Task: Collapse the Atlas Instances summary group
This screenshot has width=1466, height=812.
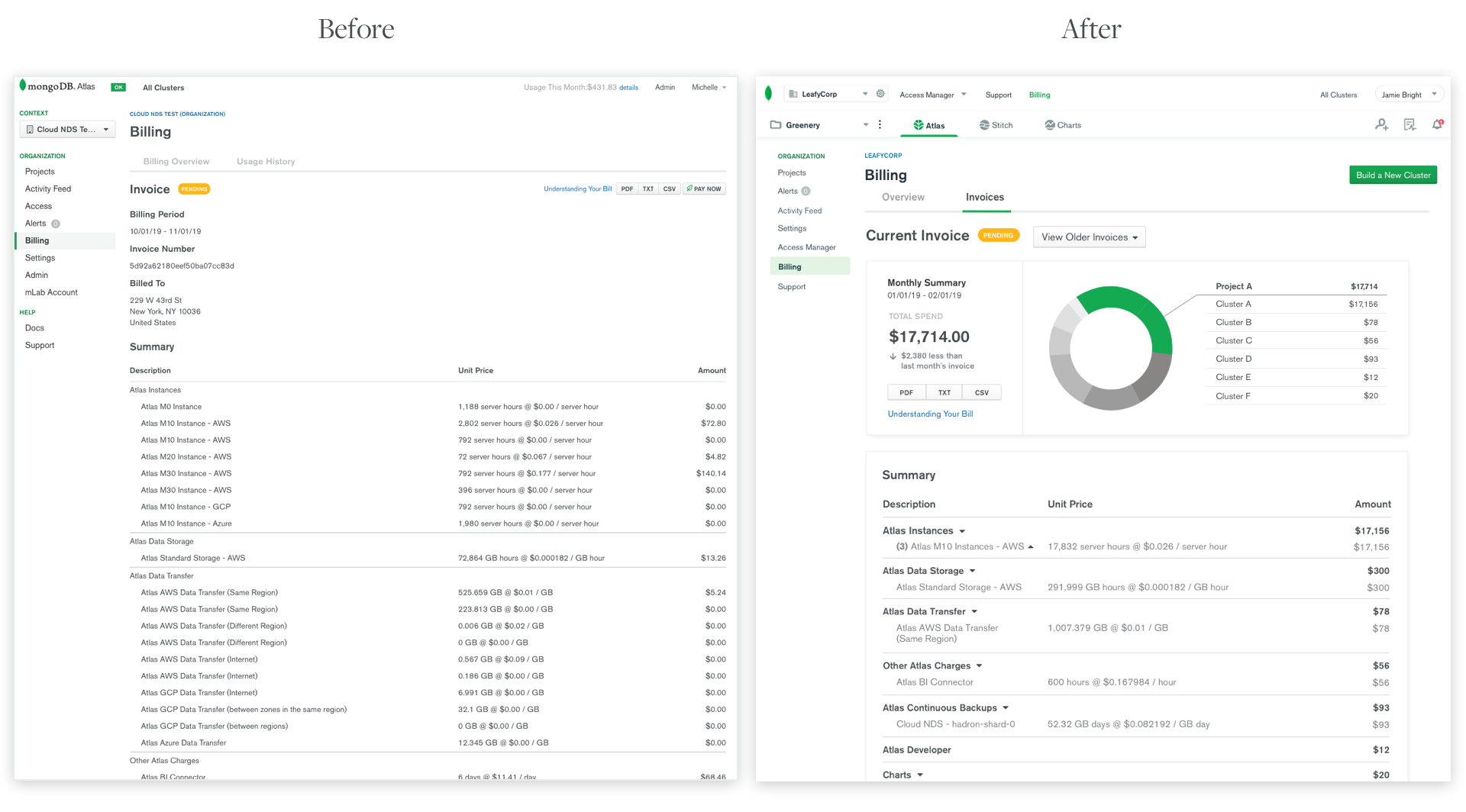Action: pos(962,531)
